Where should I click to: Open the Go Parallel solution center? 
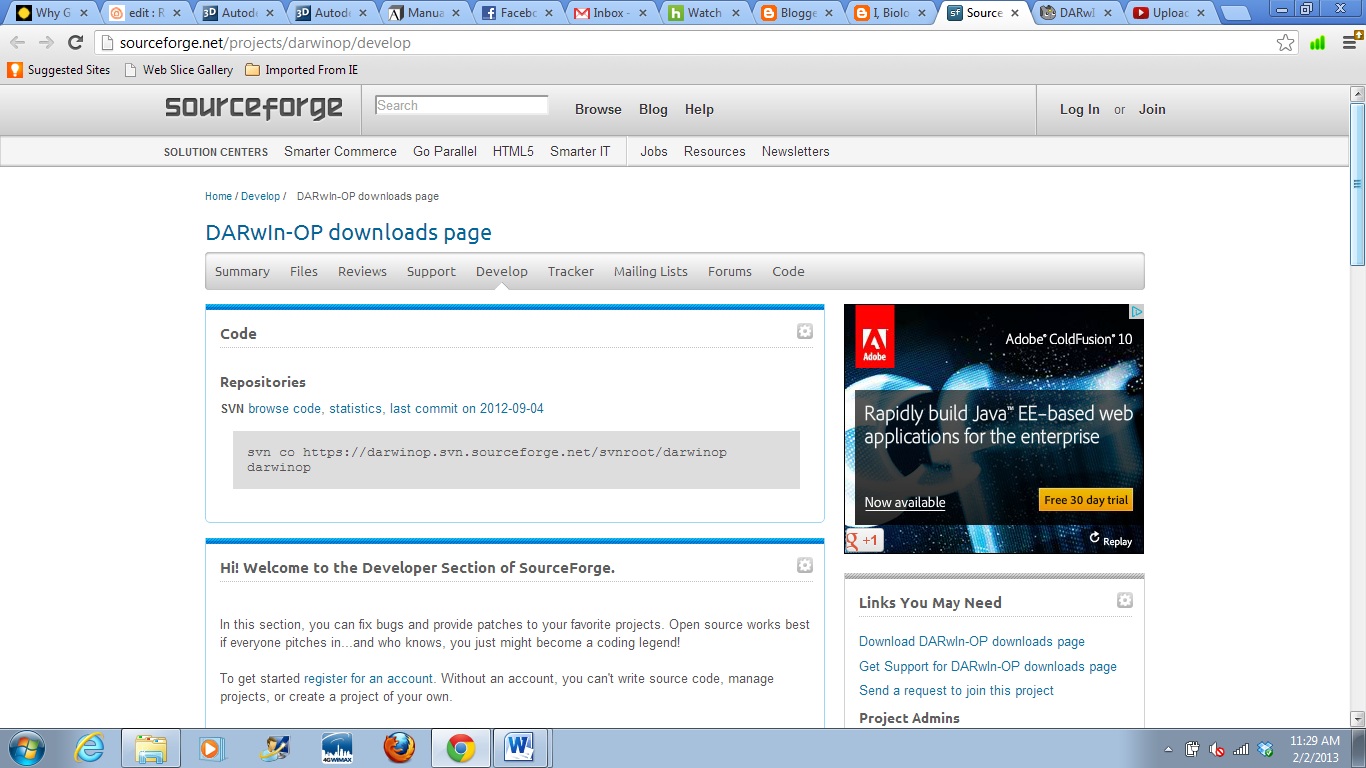pyautogui.click(x=445, y=151)
